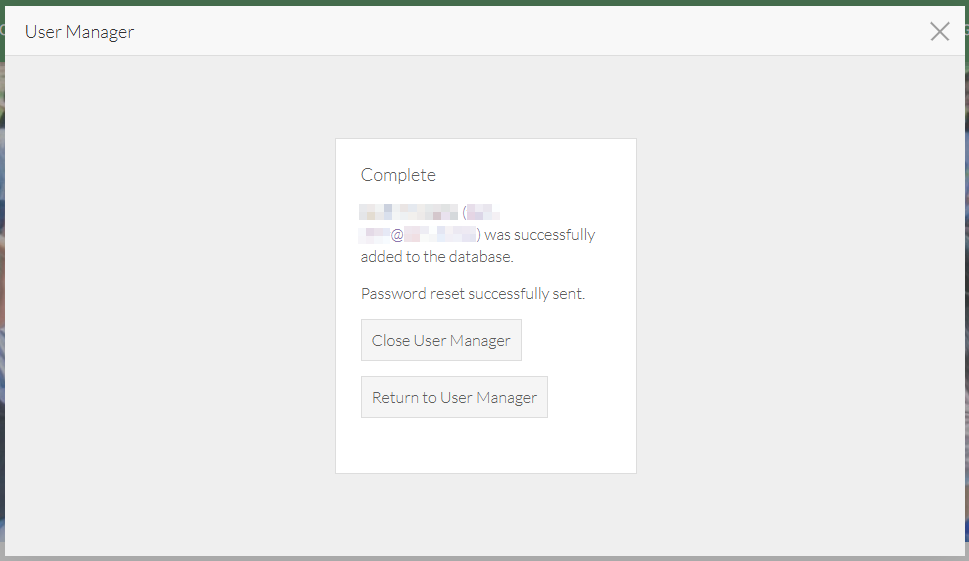Click the Complete heading
The height and width of the screenshot is (561, 969).
(x=398, y=175)
